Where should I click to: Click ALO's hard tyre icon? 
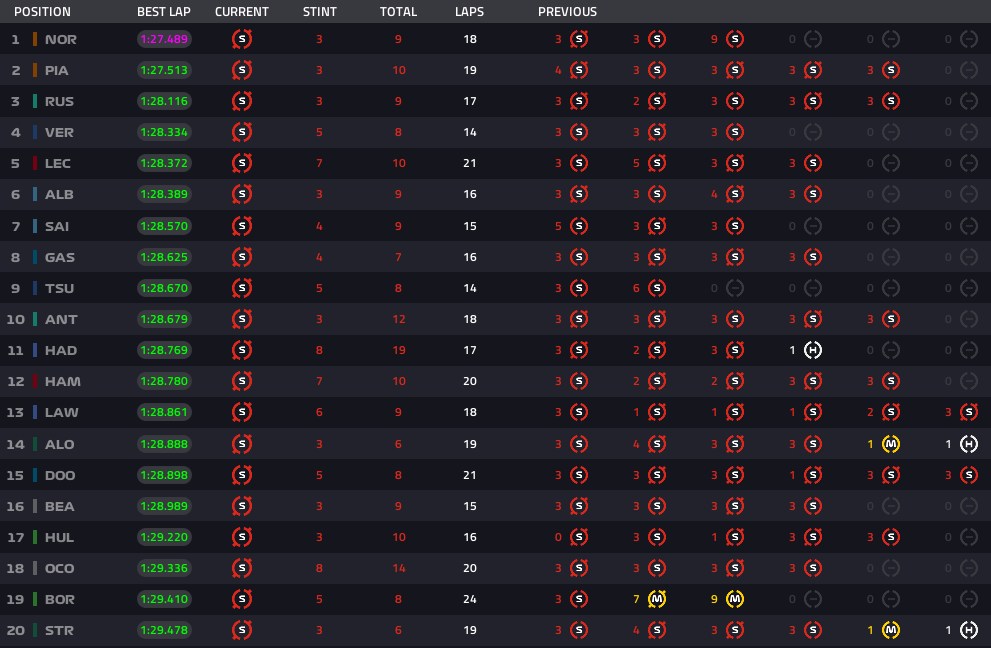(969, 444)
